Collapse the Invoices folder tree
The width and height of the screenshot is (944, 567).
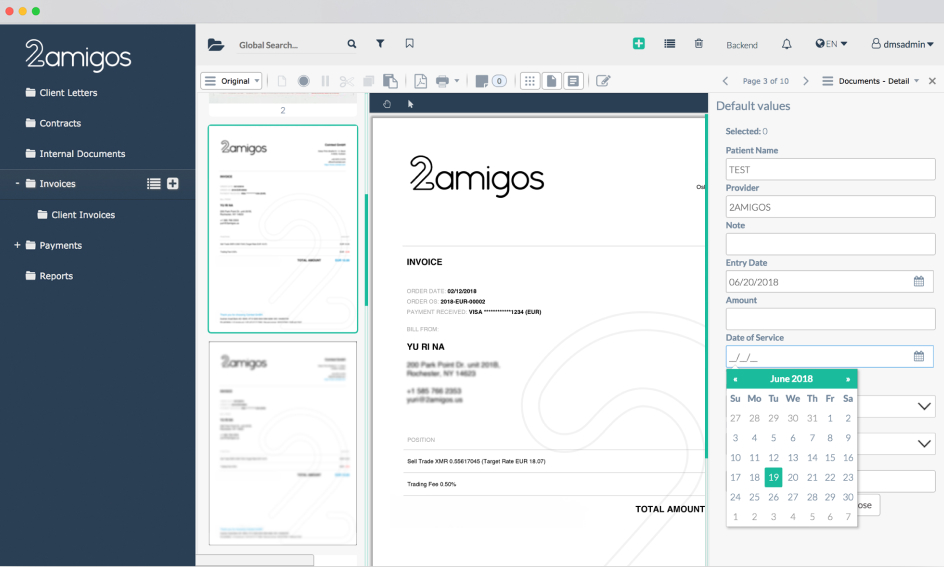point(17,184)
